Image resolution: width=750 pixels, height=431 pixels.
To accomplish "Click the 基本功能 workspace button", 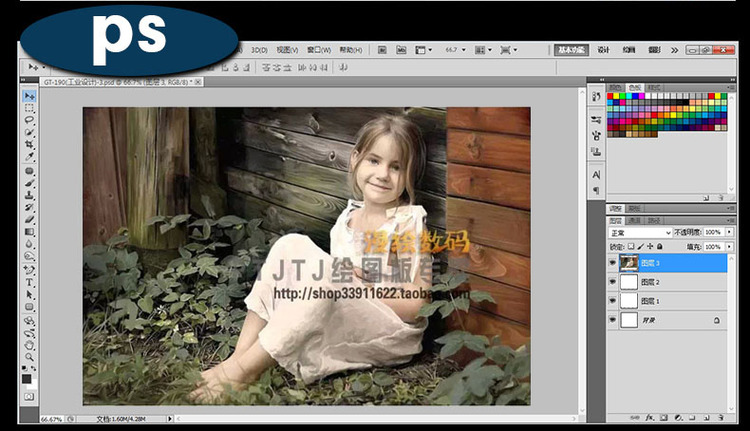I will (572, 49).
